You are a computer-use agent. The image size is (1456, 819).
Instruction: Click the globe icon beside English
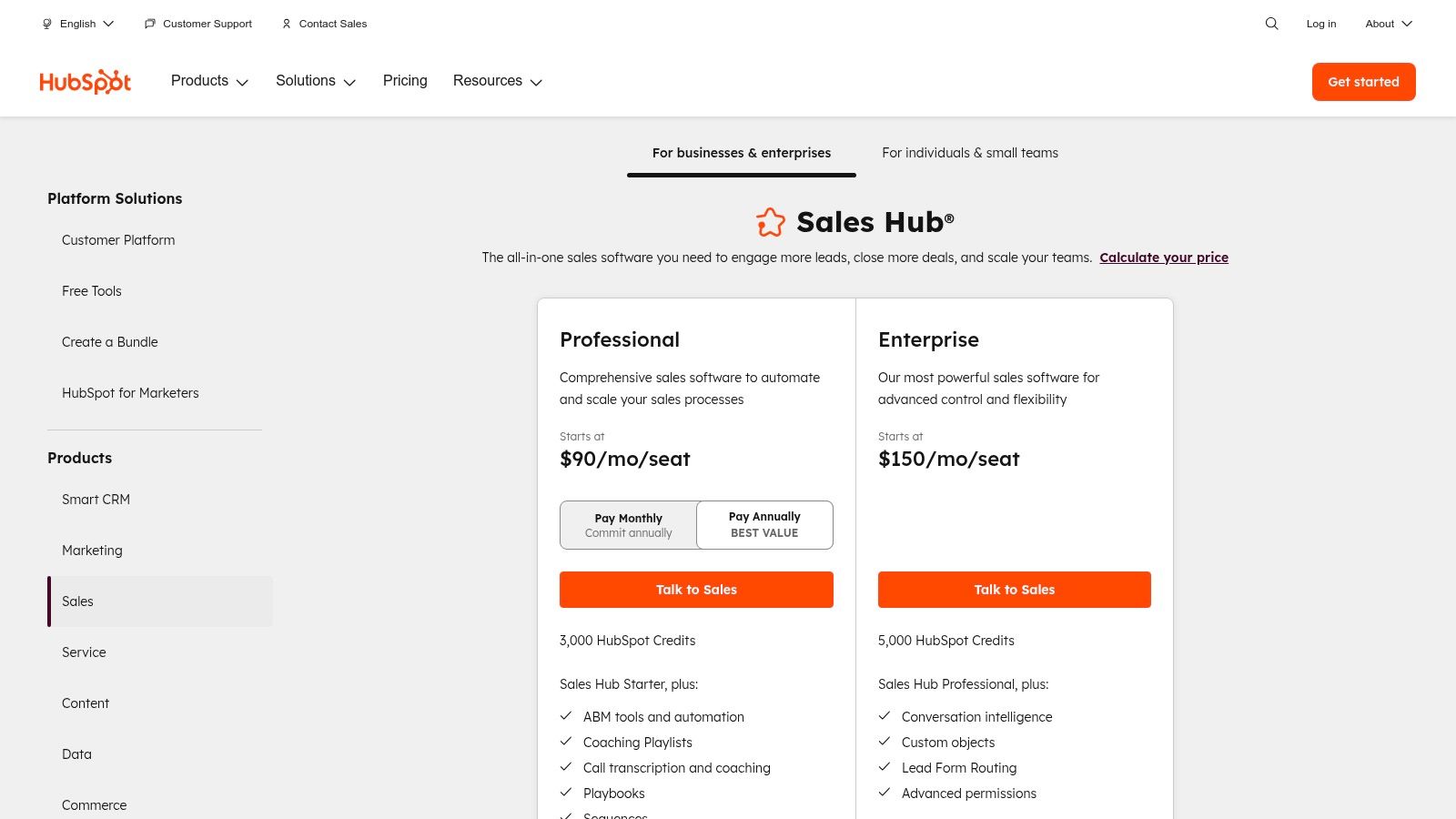click(x=46, y=24)
